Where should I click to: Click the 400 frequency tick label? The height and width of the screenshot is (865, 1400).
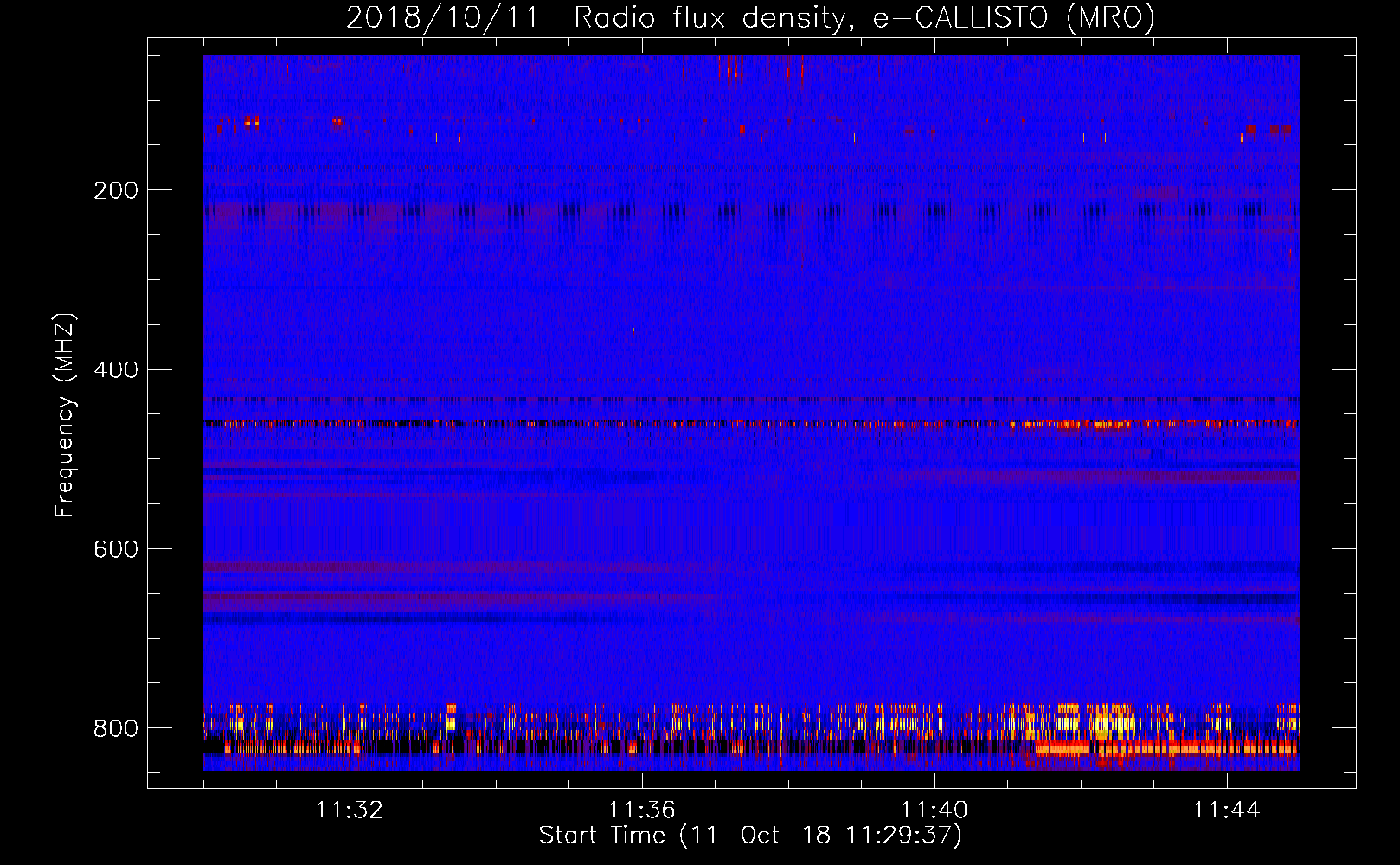[x=116, y=370]
